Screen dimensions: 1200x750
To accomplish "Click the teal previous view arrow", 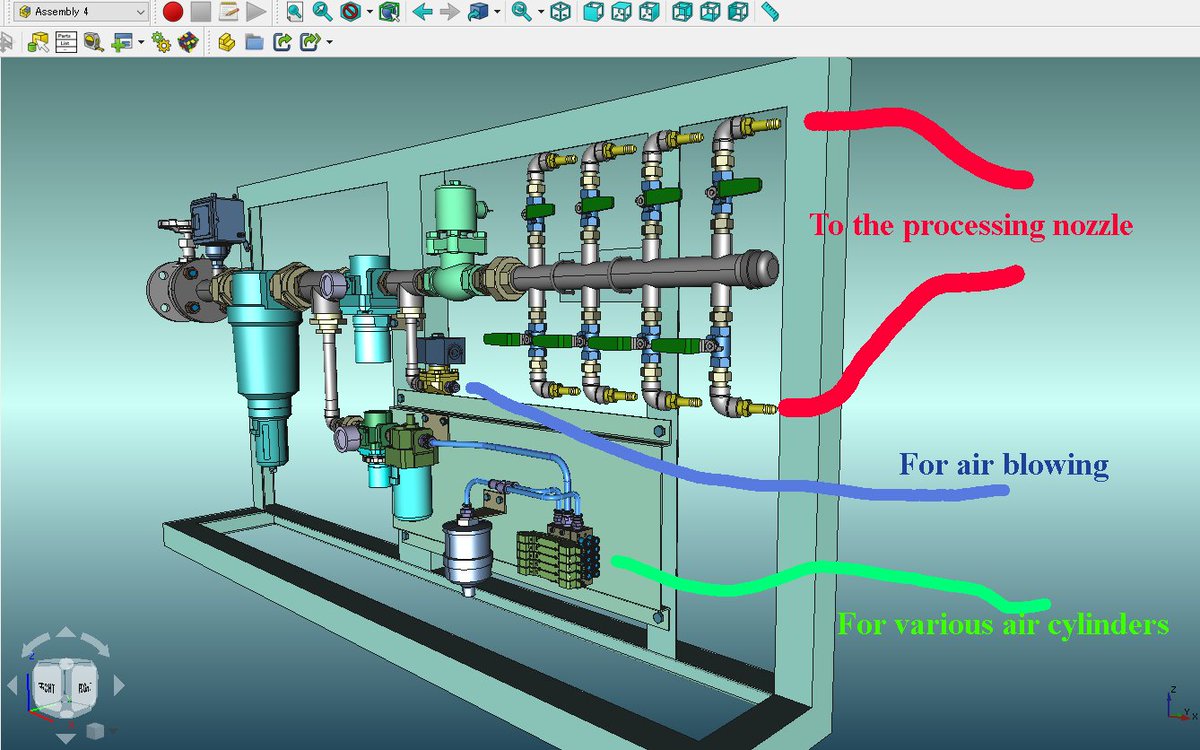I will [421, 12].
